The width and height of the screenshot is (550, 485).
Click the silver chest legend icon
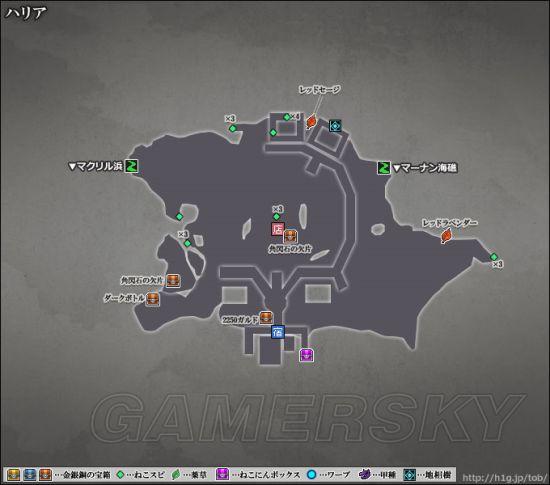coord(30,475)
